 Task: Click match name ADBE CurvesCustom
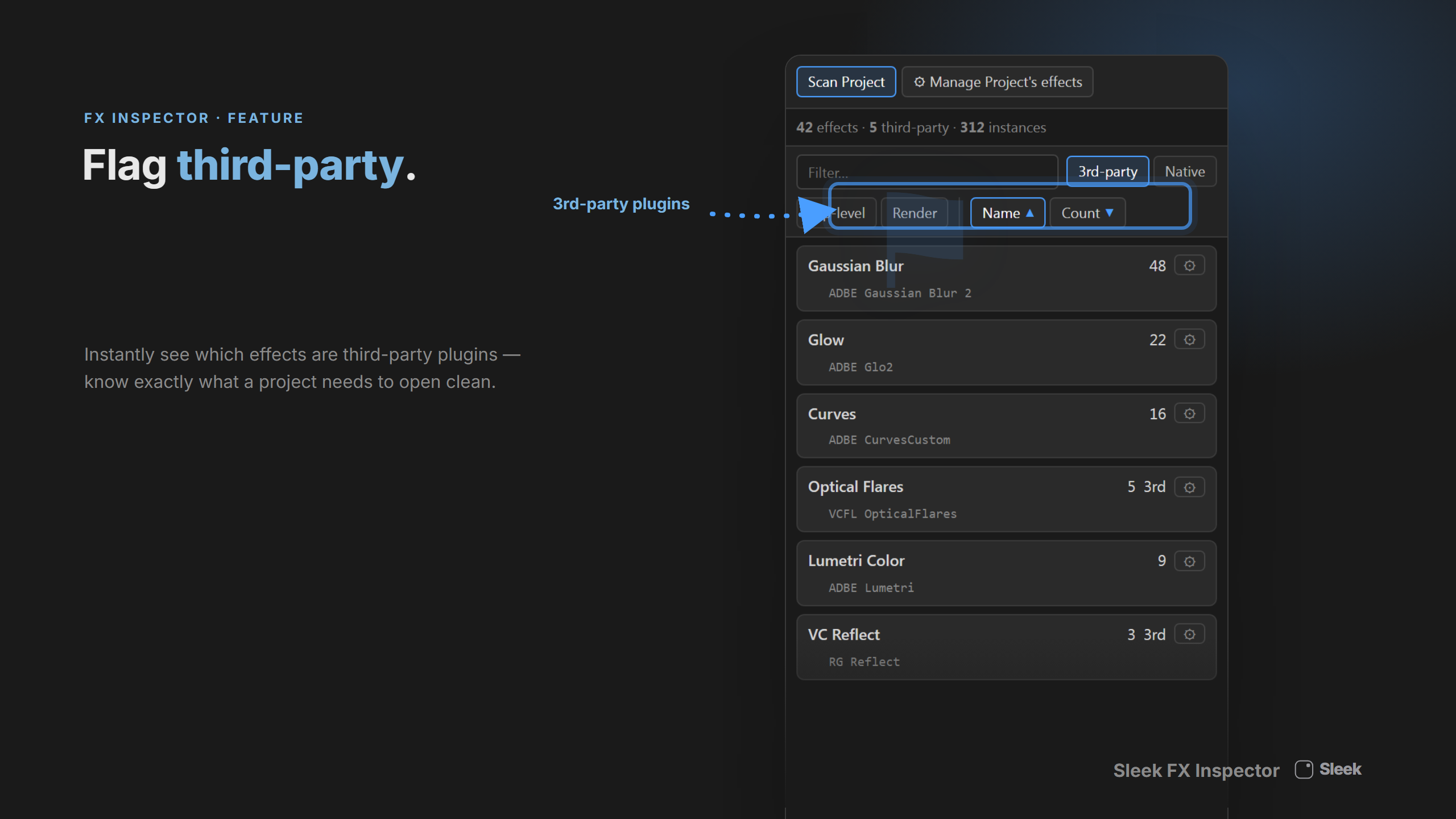coord(889,440)
